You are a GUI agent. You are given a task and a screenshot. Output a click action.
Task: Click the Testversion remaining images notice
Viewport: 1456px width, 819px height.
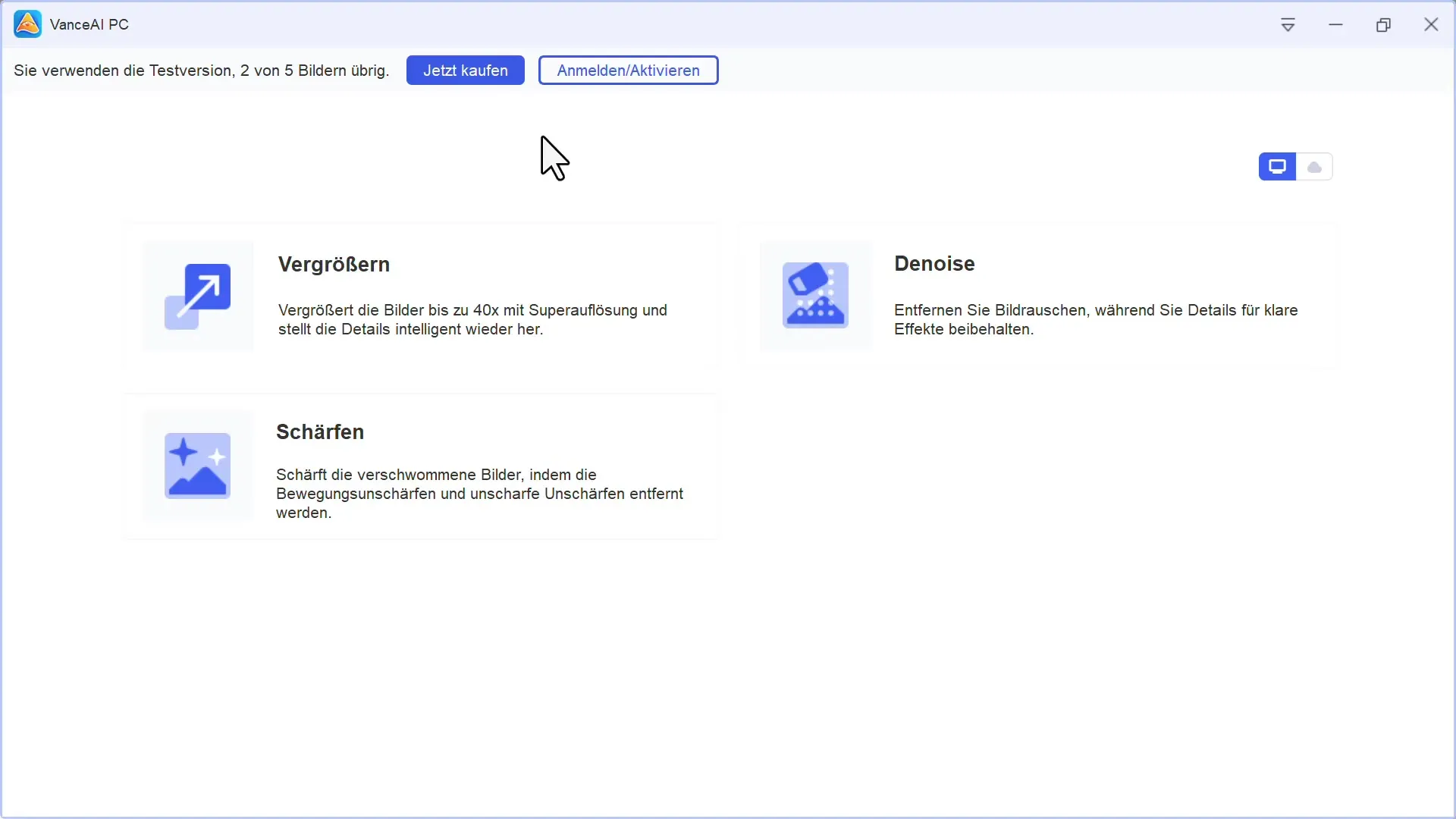(x=202, y=71)
